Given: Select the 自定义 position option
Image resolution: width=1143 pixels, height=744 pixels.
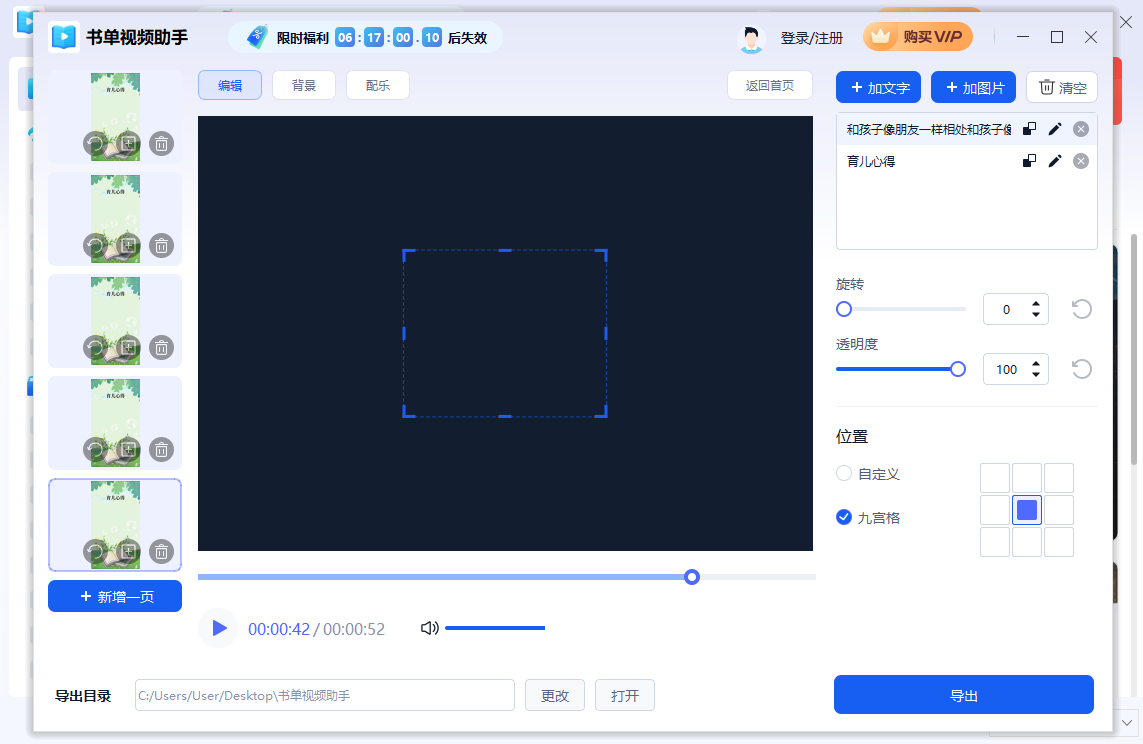Looking at the screenshot, I should point(843,473).
